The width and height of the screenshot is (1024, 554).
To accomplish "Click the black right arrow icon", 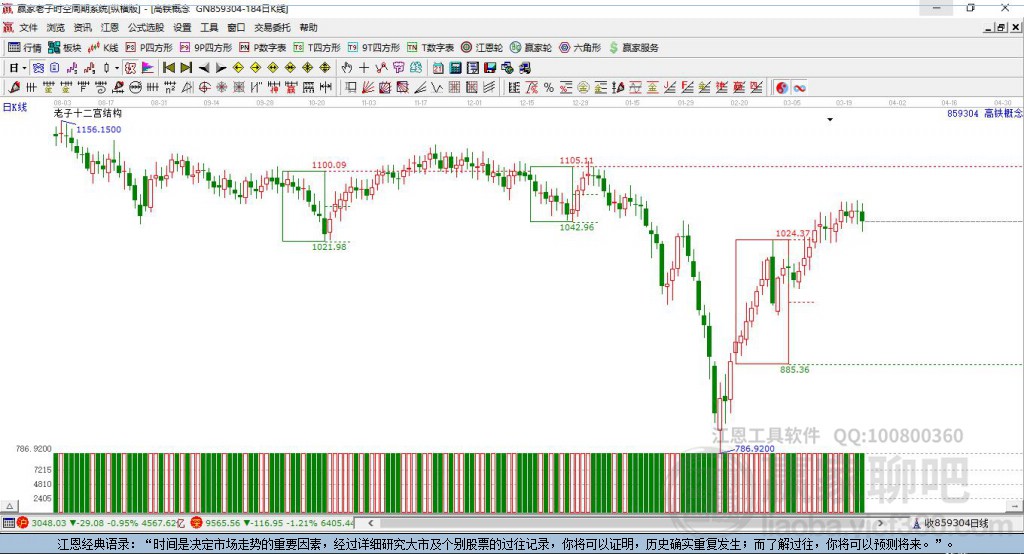I will point(221,68).
